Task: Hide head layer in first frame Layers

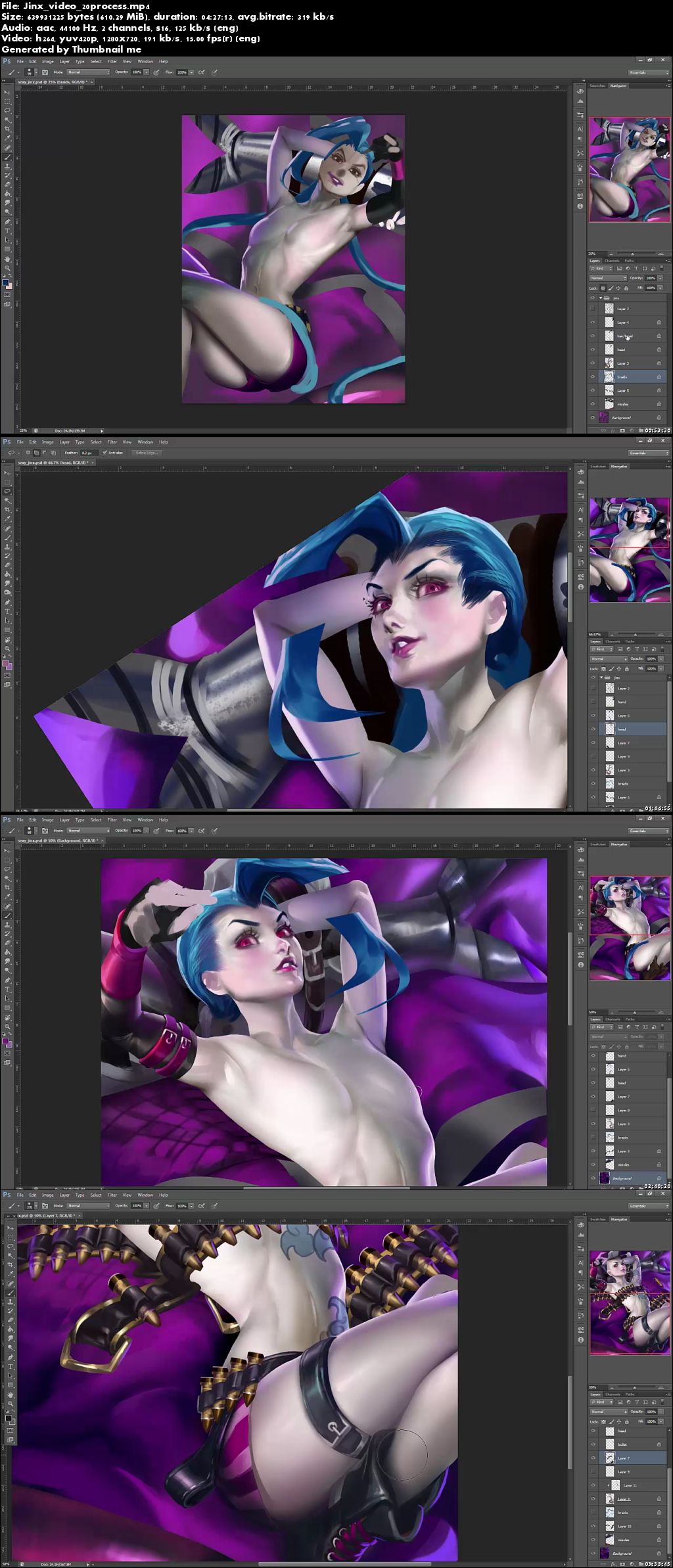Action: pos(593,350)
